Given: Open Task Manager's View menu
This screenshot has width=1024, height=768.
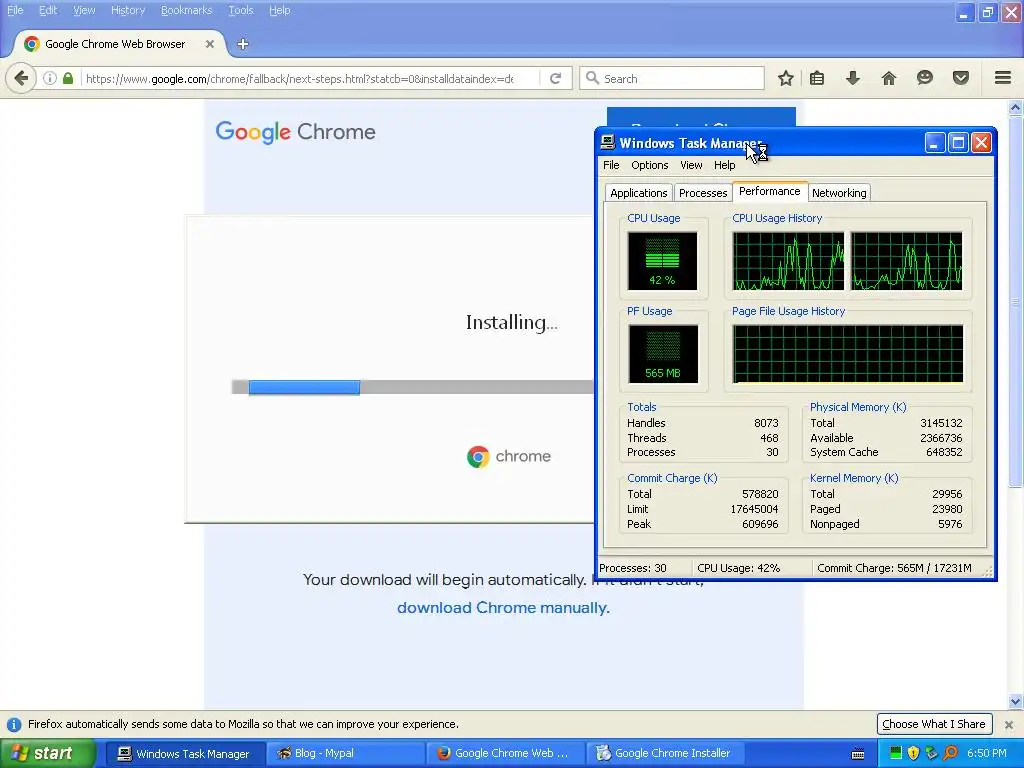Looking at the screenshot, I should pyautogui.click(x=691, y=165).
